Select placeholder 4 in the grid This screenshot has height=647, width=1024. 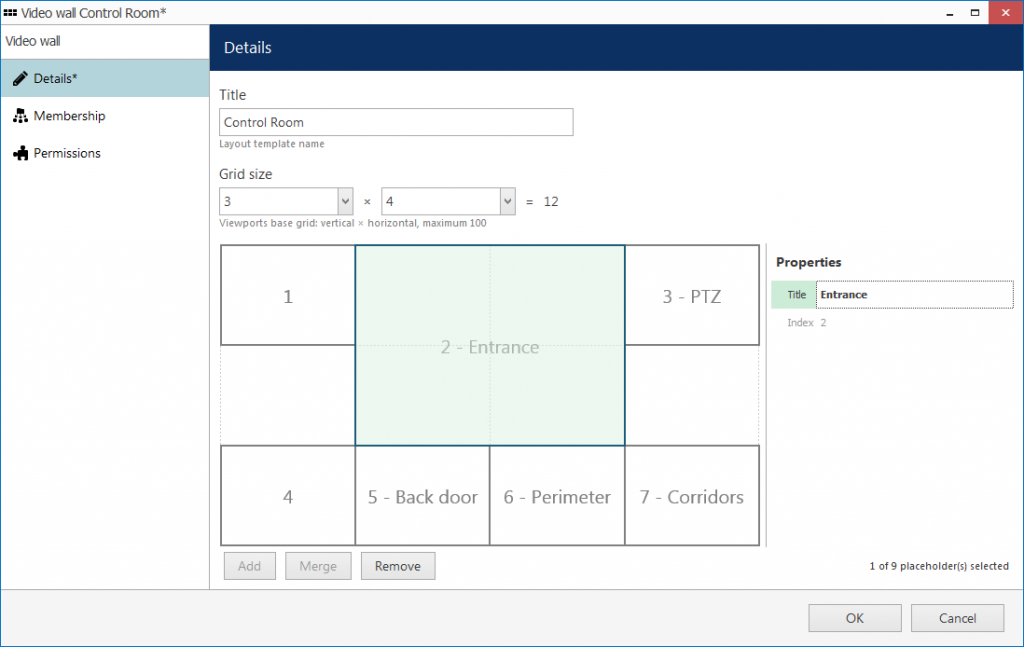pos(288,496)
